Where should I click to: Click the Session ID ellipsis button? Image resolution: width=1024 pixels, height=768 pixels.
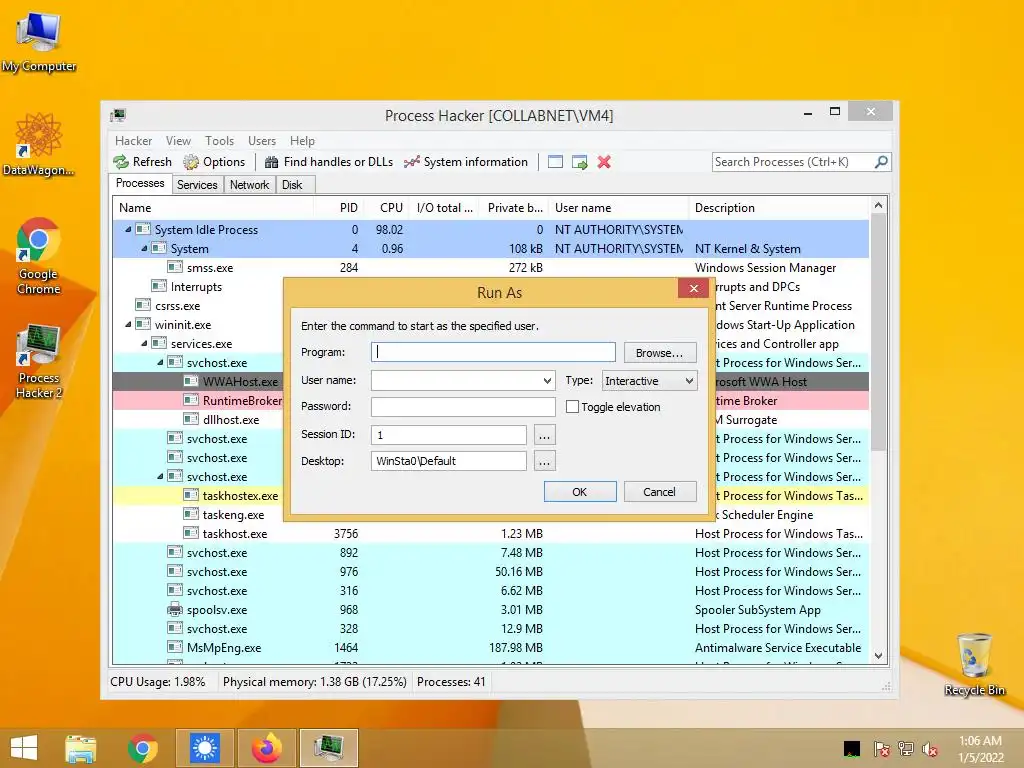(544, 435)
